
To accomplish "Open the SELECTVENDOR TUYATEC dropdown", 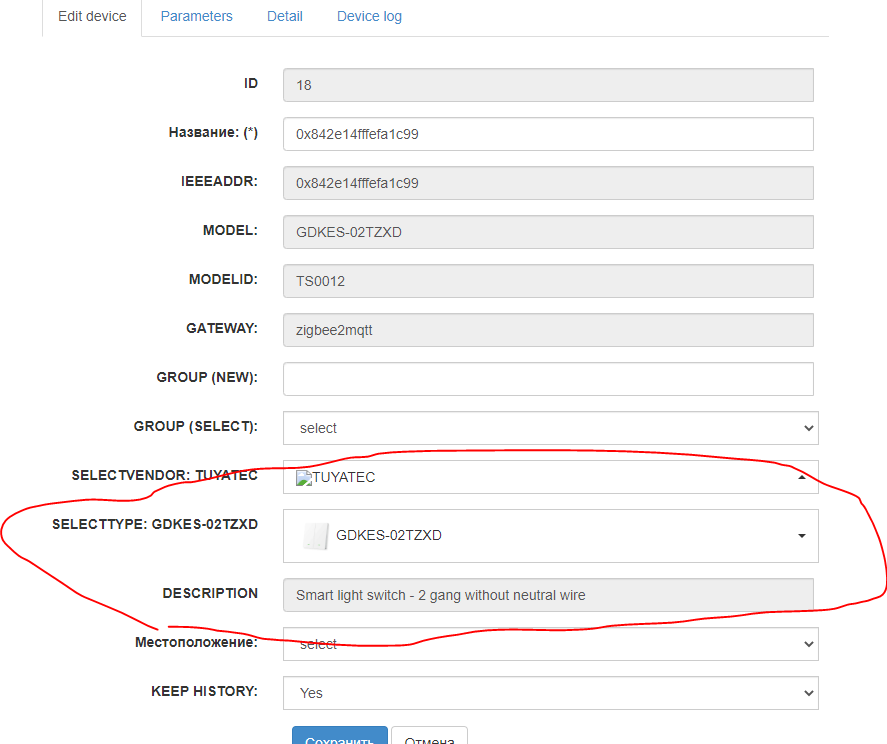I will [550, 477].
